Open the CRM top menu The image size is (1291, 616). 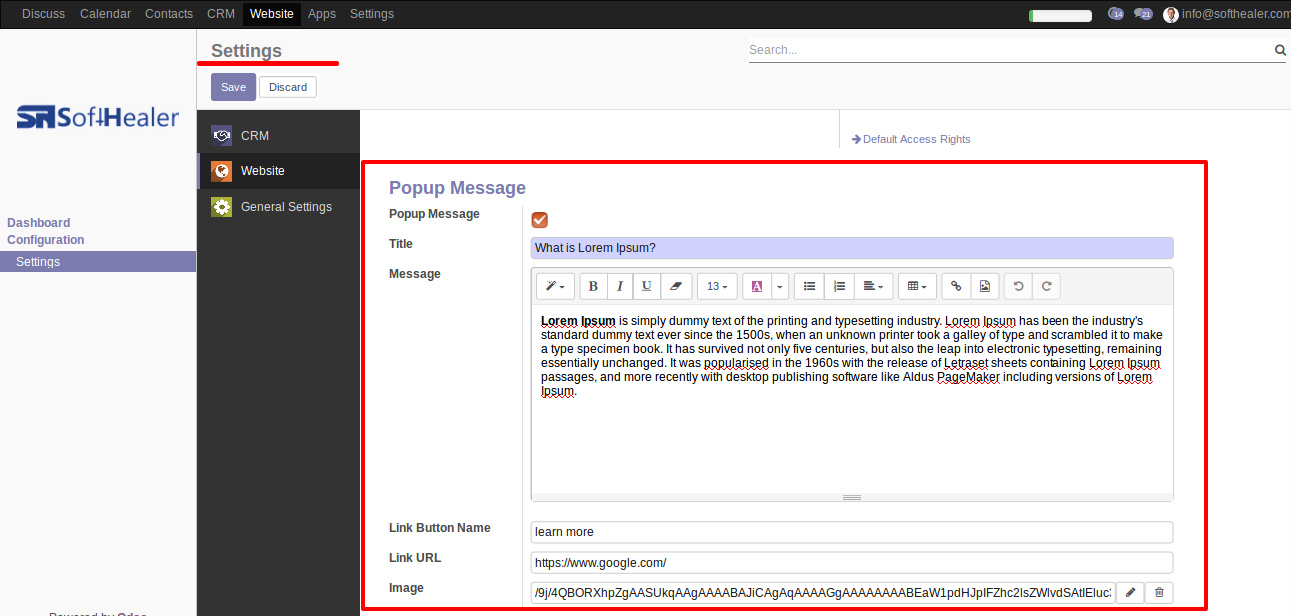(x=221, y=14)
